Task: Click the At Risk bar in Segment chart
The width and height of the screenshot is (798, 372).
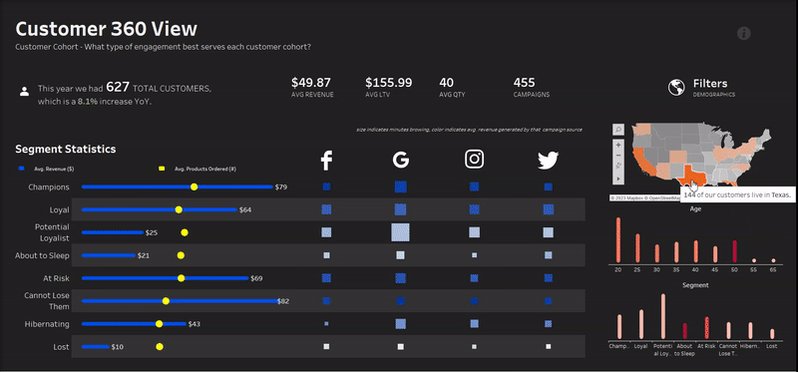Action: click(x=707, y=328)
